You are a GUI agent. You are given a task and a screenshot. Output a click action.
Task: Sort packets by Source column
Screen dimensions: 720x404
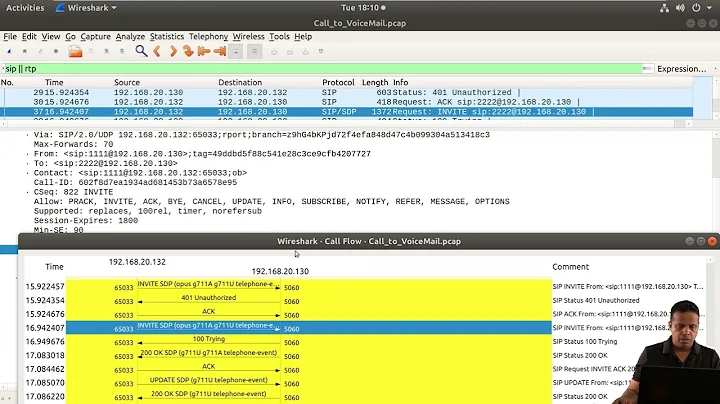coord(127,83)
